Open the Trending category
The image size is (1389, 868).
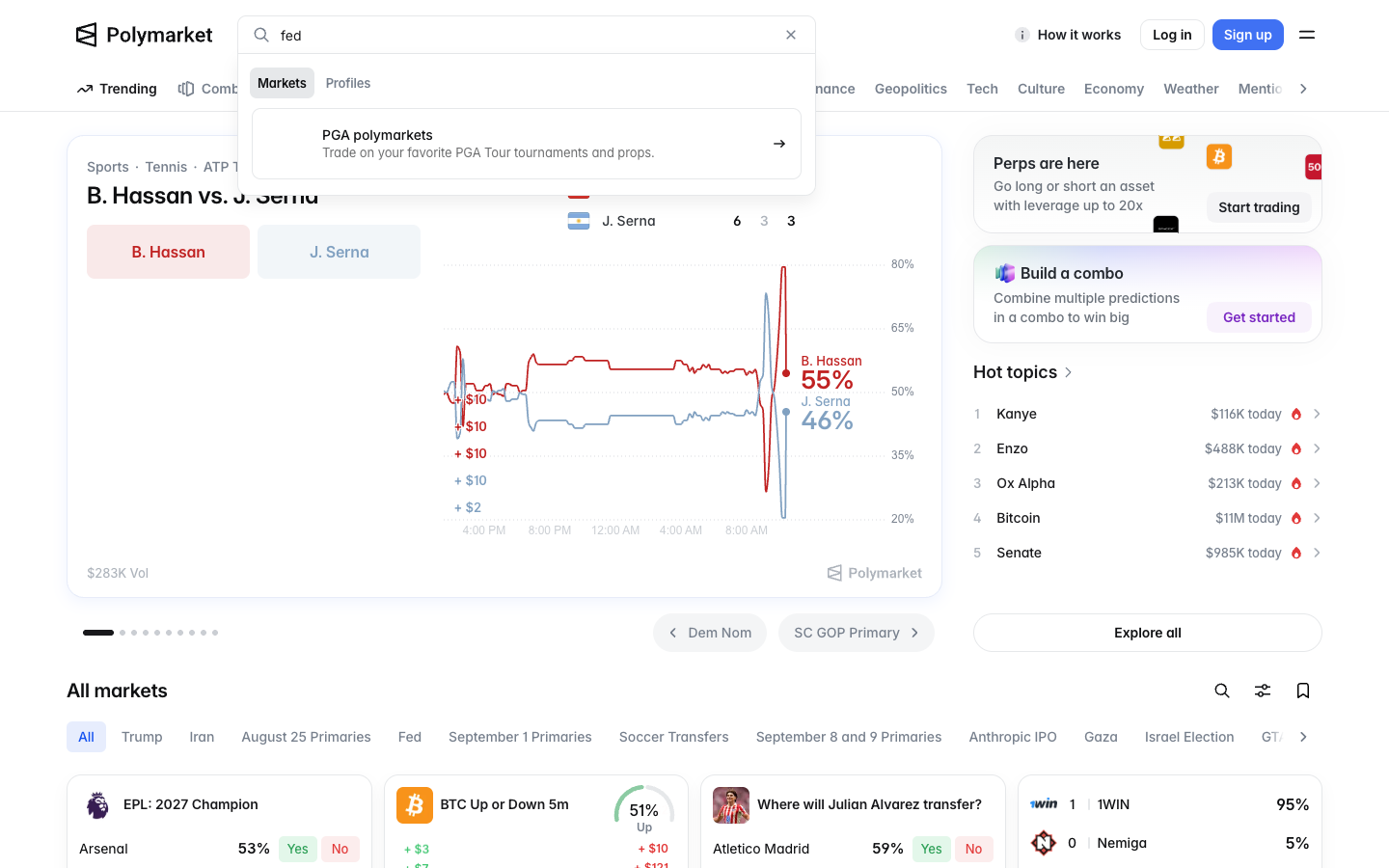tap(117, 89)
